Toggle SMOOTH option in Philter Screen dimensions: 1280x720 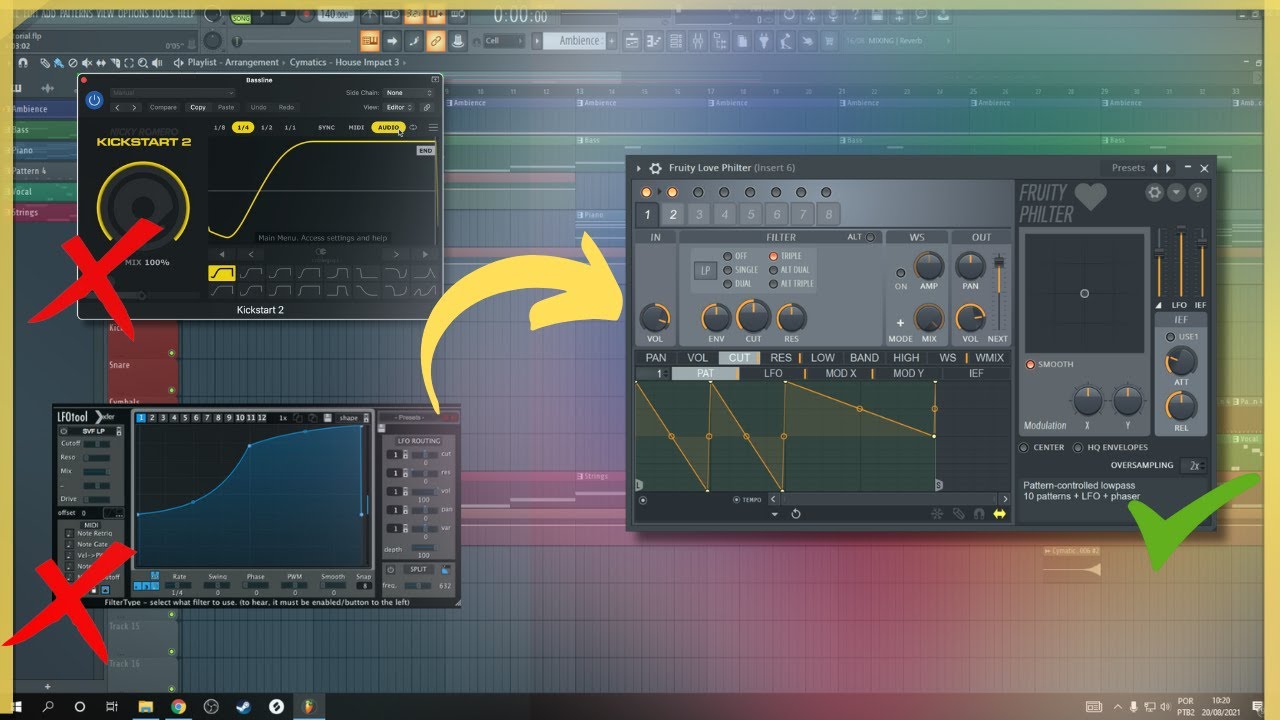(1031, 365)
